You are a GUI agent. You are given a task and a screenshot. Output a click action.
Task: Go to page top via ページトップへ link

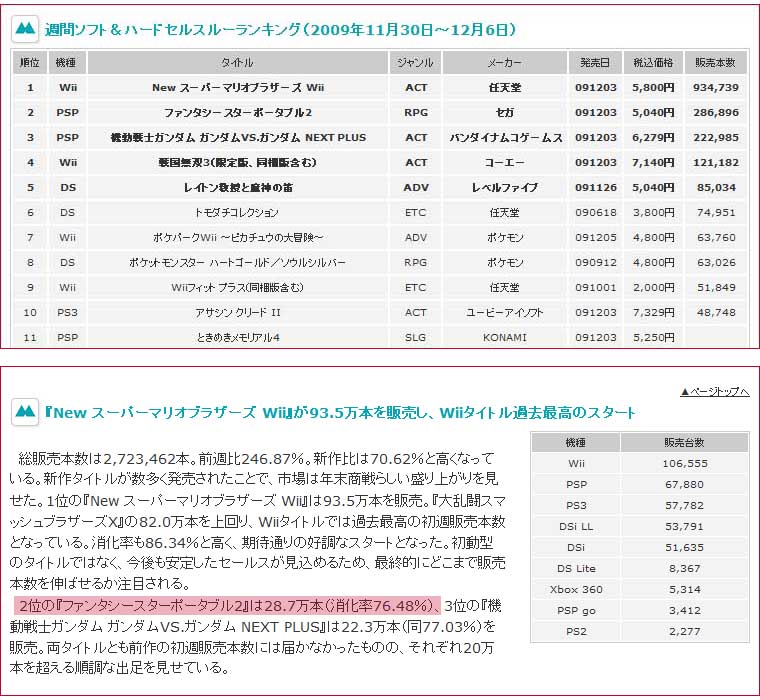(x=715, y=391)
